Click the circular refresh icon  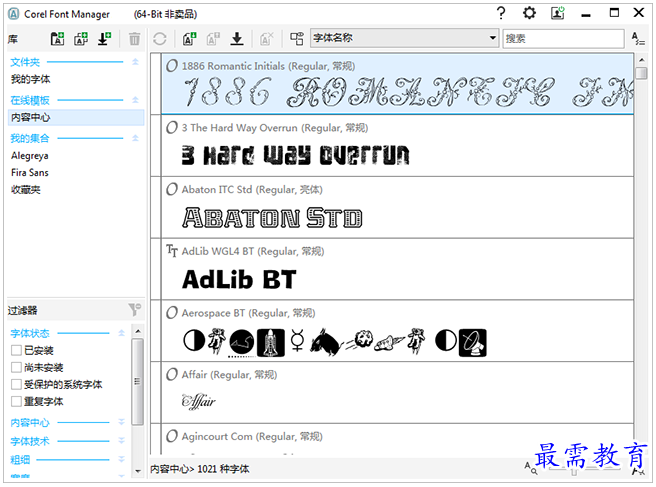tap(160, 39)
